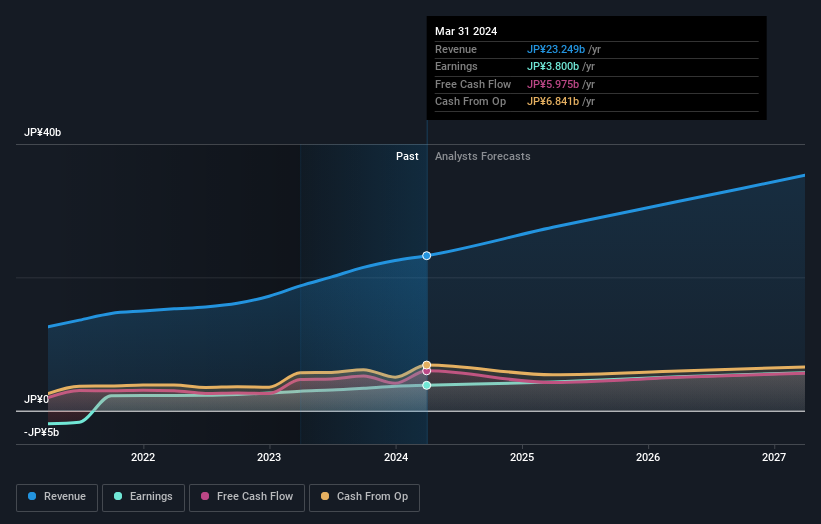
Task: Click the Analysts Forecasts label
Action: tap(483, 157)
